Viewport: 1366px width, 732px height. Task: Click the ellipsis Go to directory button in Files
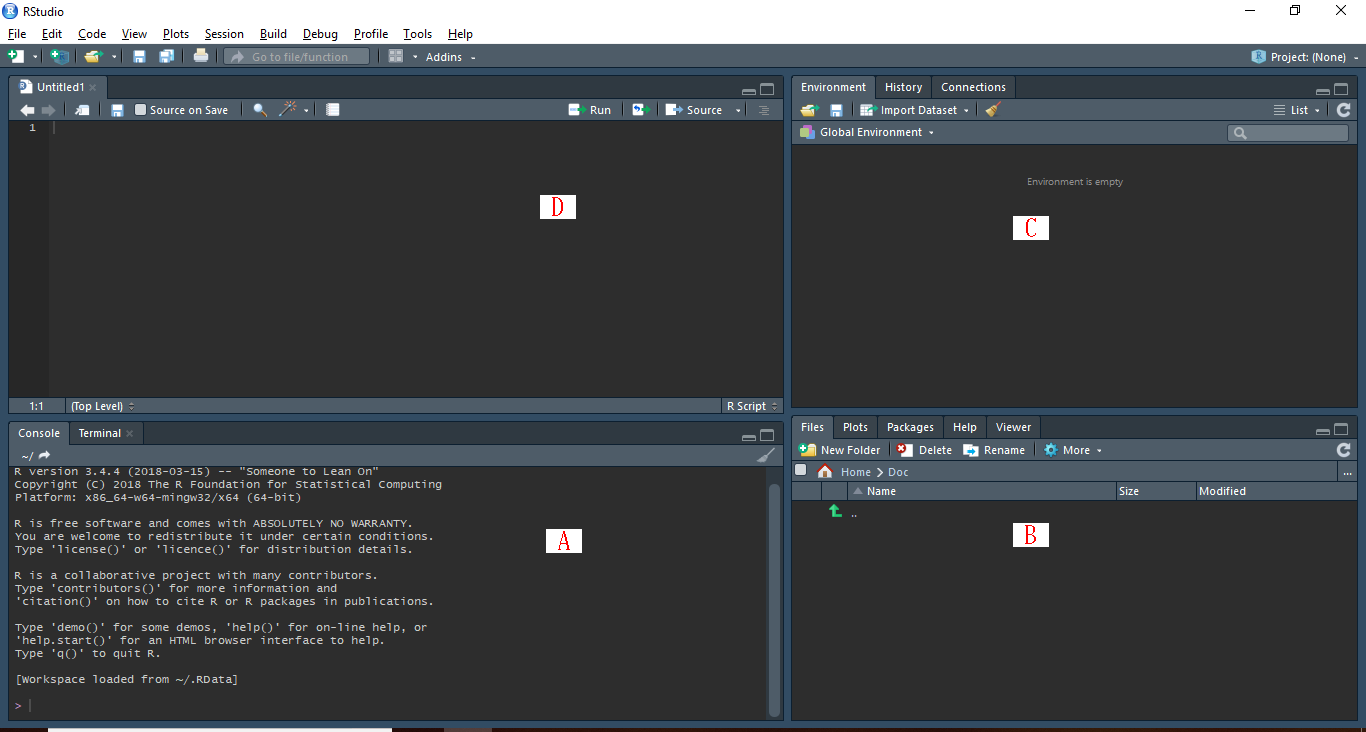[1347, 472]
